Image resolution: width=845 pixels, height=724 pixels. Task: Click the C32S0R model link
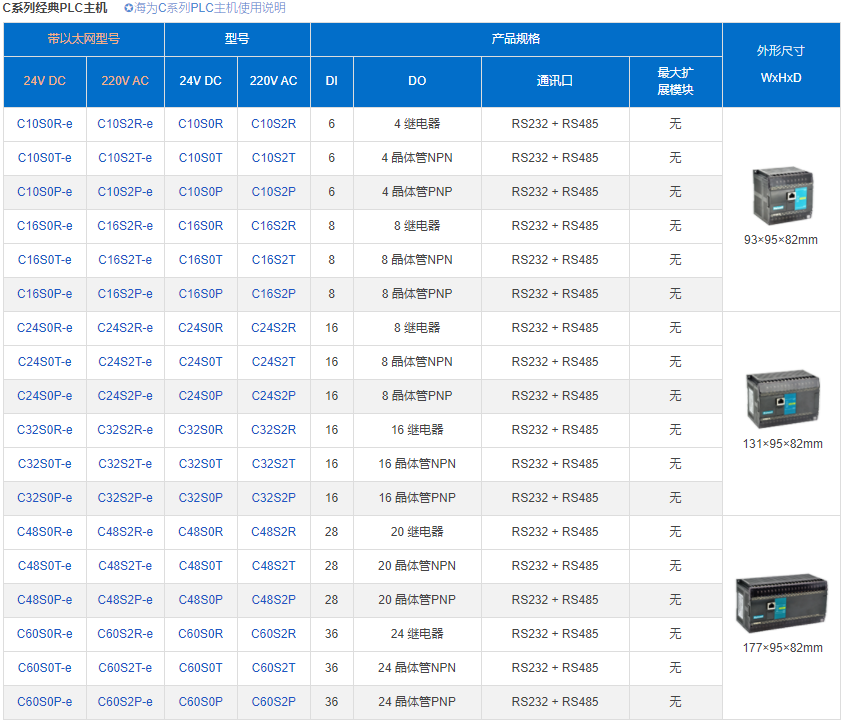click(x=201, y=430)
